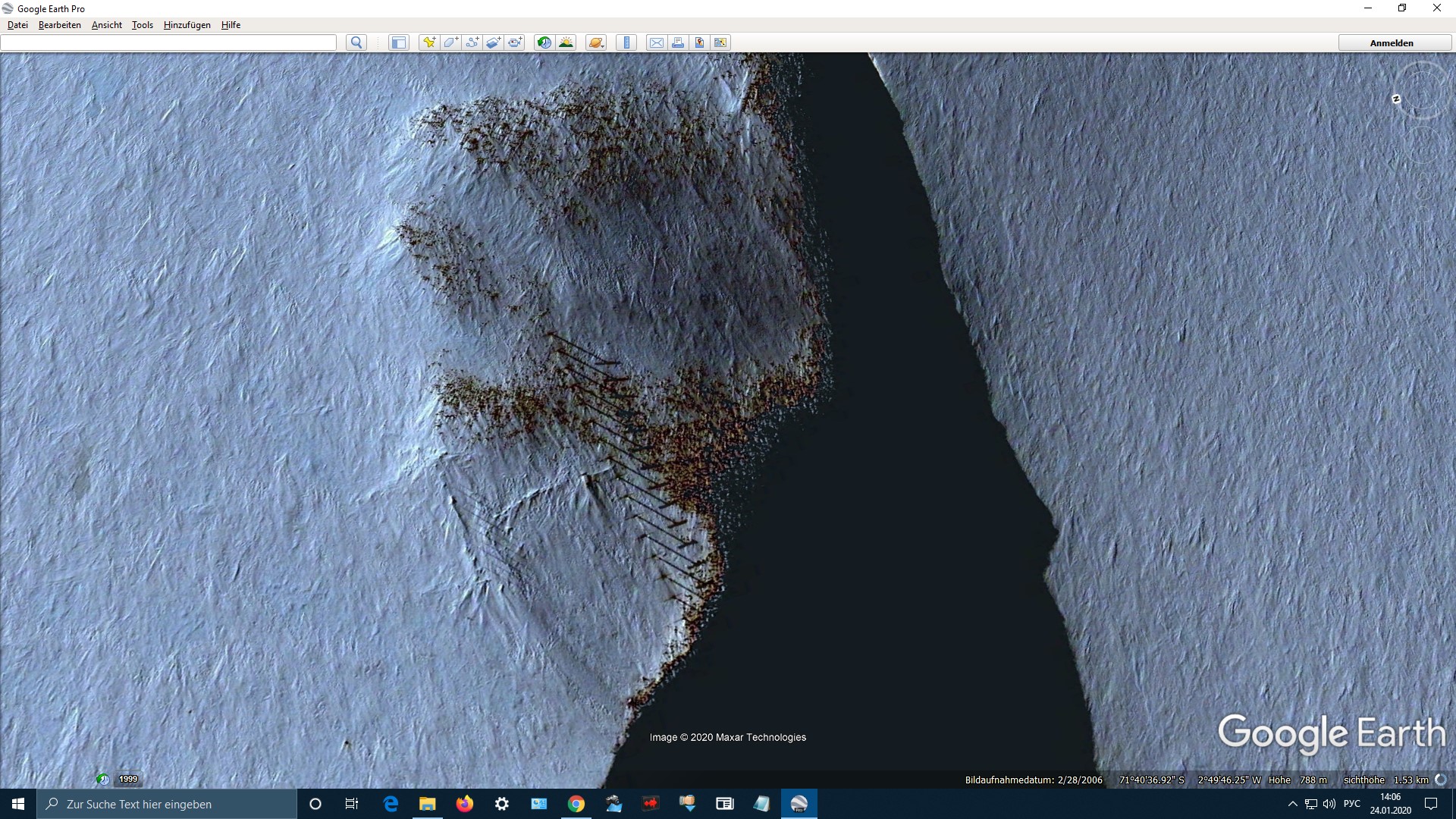Record a tour
Image resolution: width=1456 pixels, height=819 pixels.
tap(515, 42)
